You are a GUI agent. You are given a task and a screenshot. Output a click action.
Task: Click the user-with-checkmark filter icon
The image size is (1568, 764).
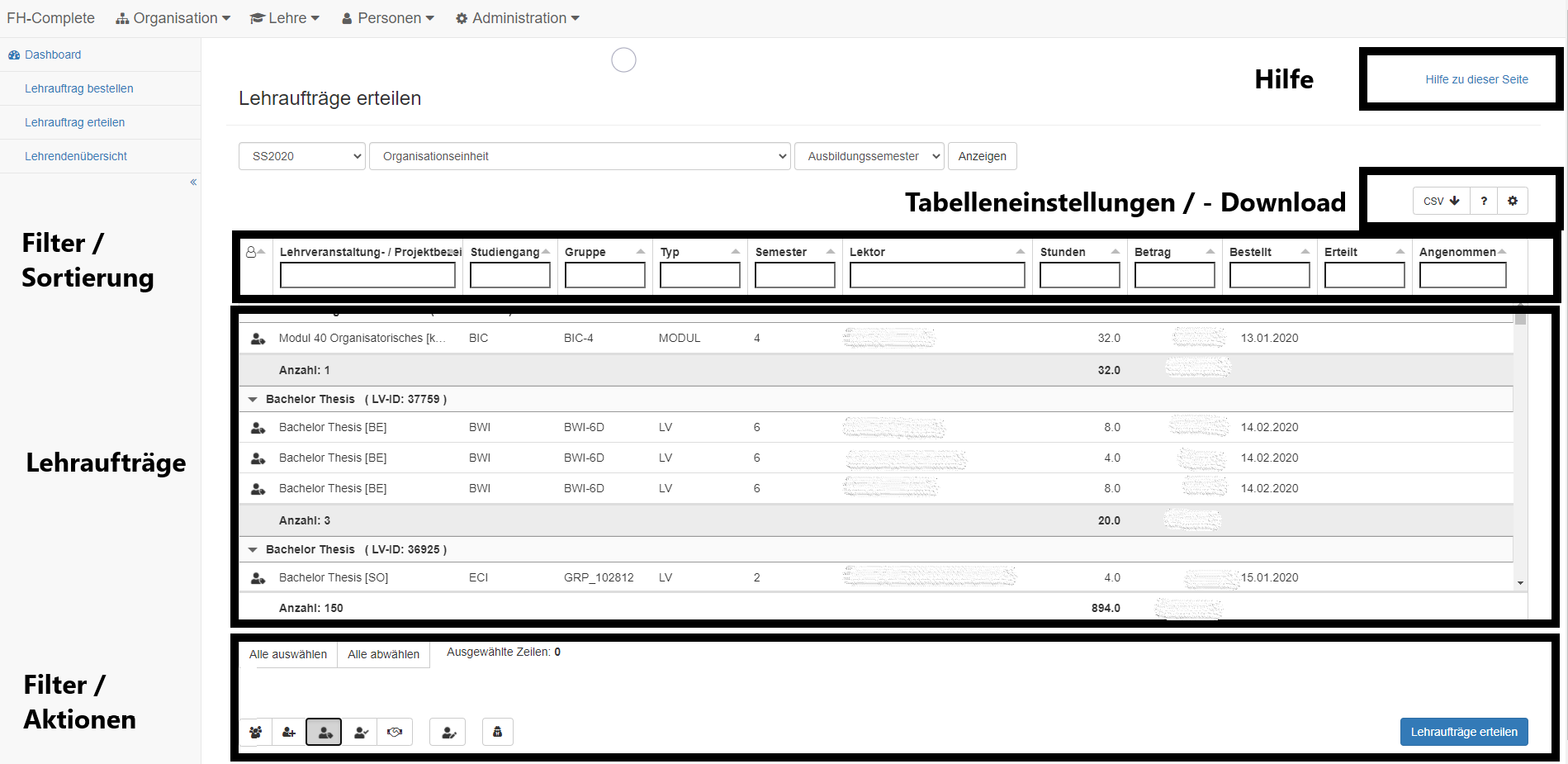360,732
